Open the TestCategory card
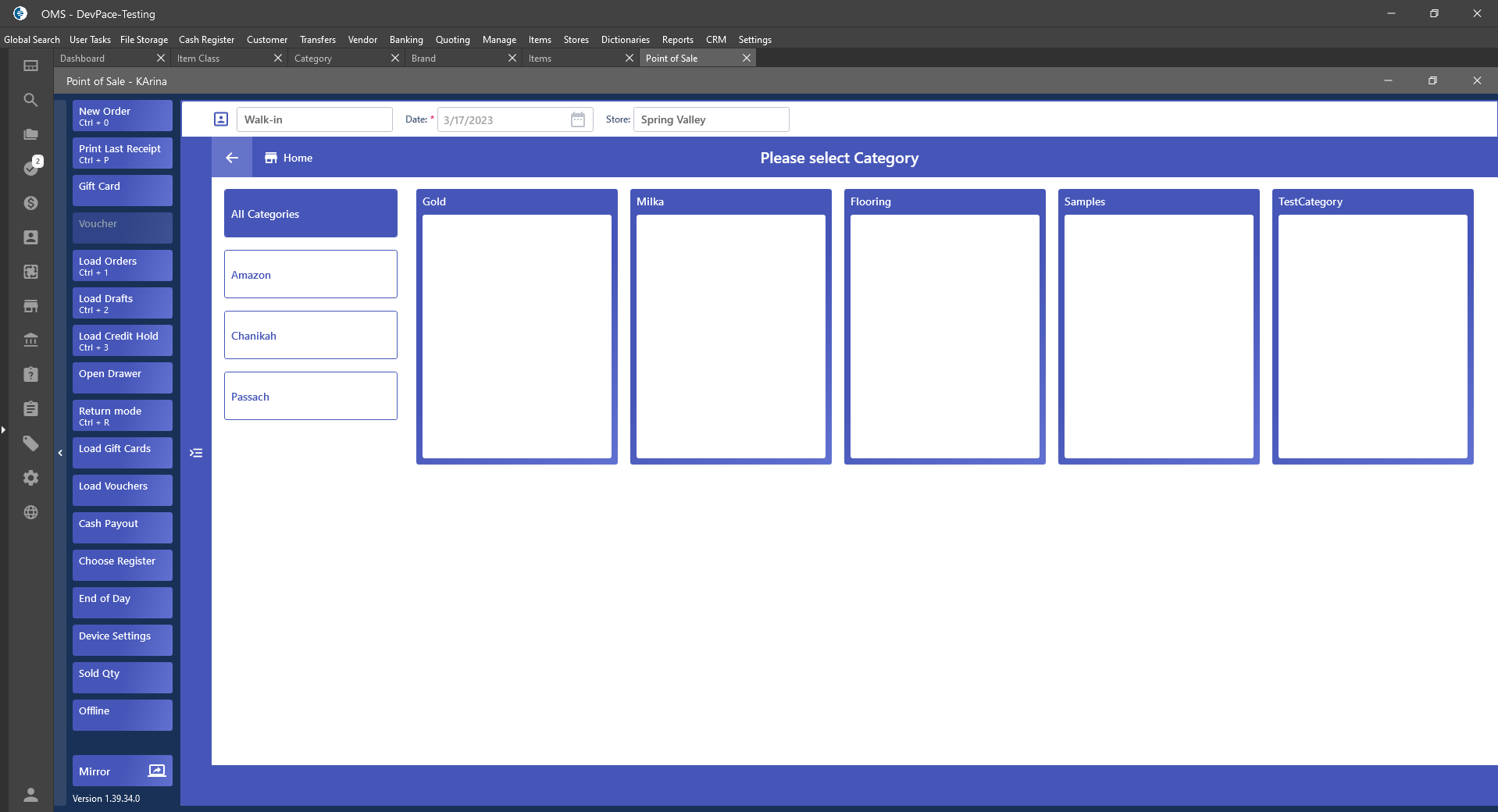Screen dimensions: 1498x812 click(1373, 326)
